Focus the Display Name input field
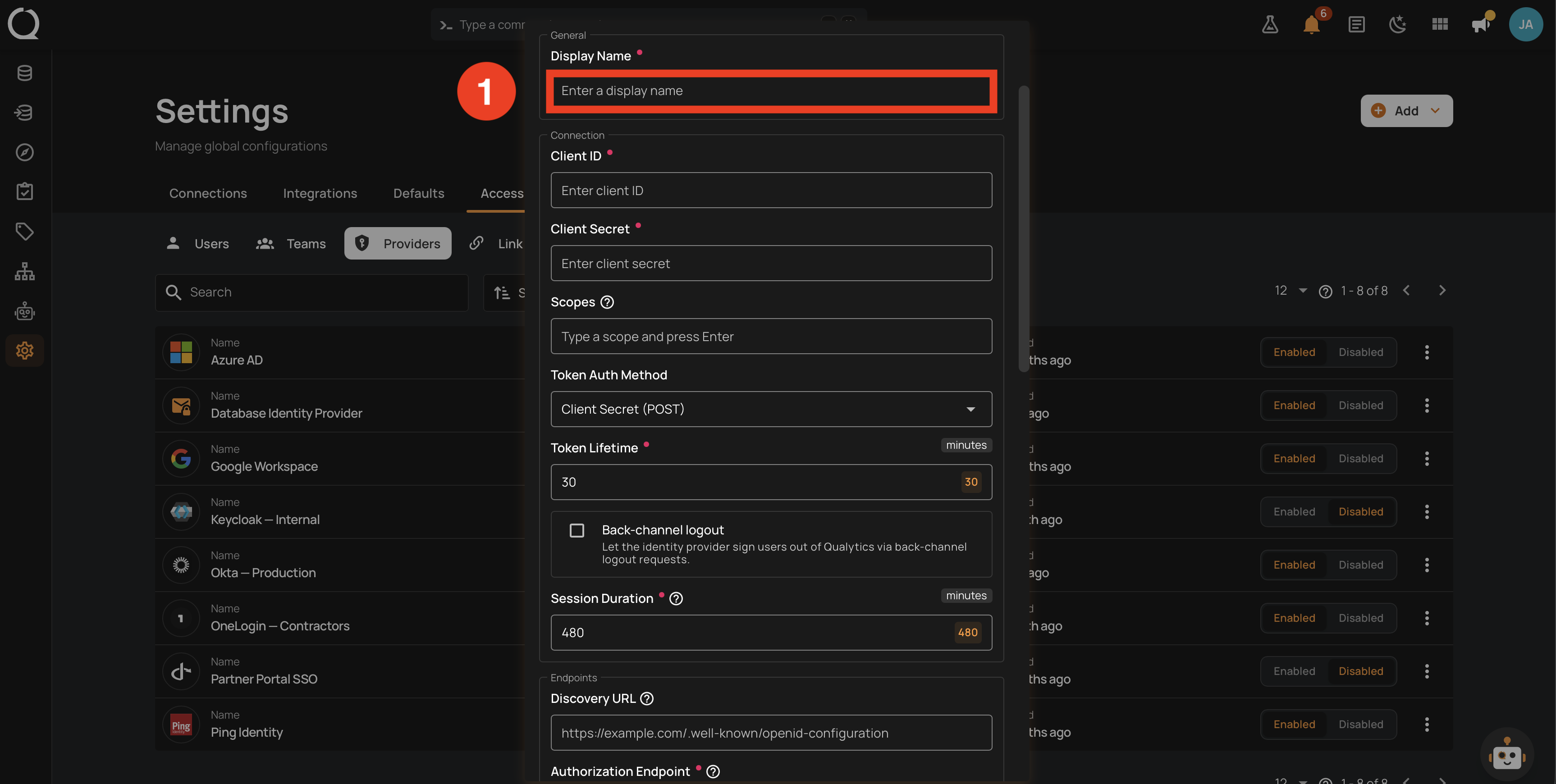This screenshot has height=784, width=1556. pyautogui.click(x=771, y=91)
